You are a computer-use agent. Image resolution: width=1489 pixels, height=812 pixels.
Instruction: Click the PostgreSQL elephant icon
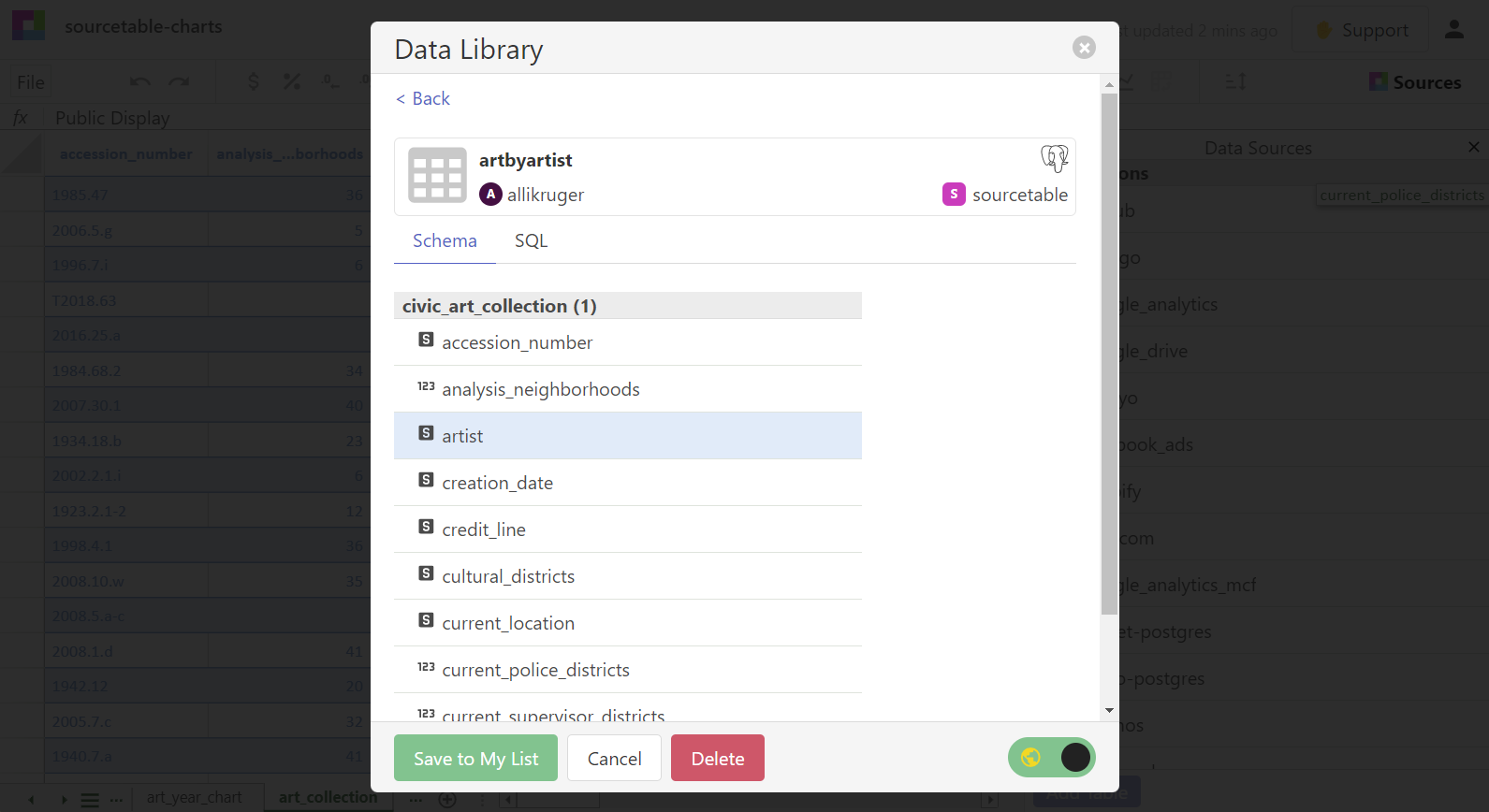pyautogui.click(x=1054, y=159)
